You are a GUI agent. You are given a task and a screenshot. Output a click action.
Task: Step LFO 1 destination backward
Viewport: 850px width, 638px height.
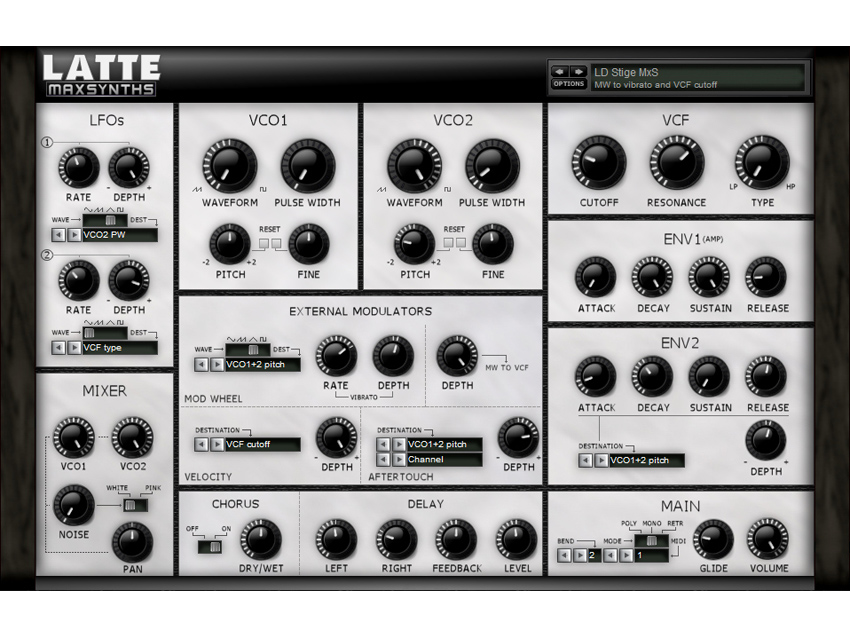tap(58, 235)
